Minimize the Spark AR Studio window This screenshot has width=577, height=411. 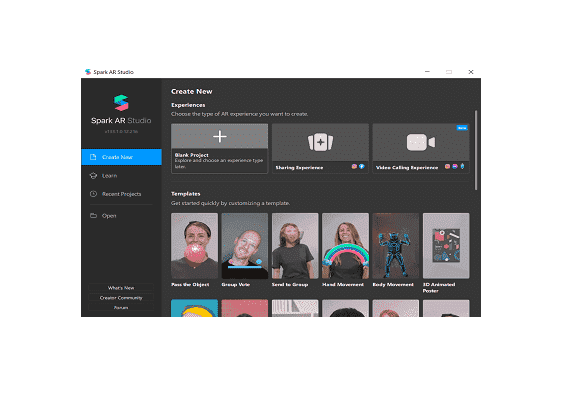click(427, 72)
